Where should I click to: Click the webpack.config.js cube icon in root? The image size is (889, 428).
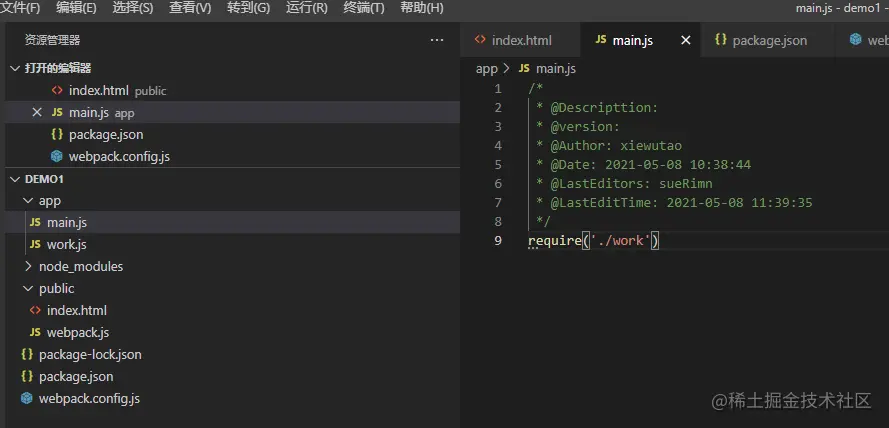(x=27, y=398)
